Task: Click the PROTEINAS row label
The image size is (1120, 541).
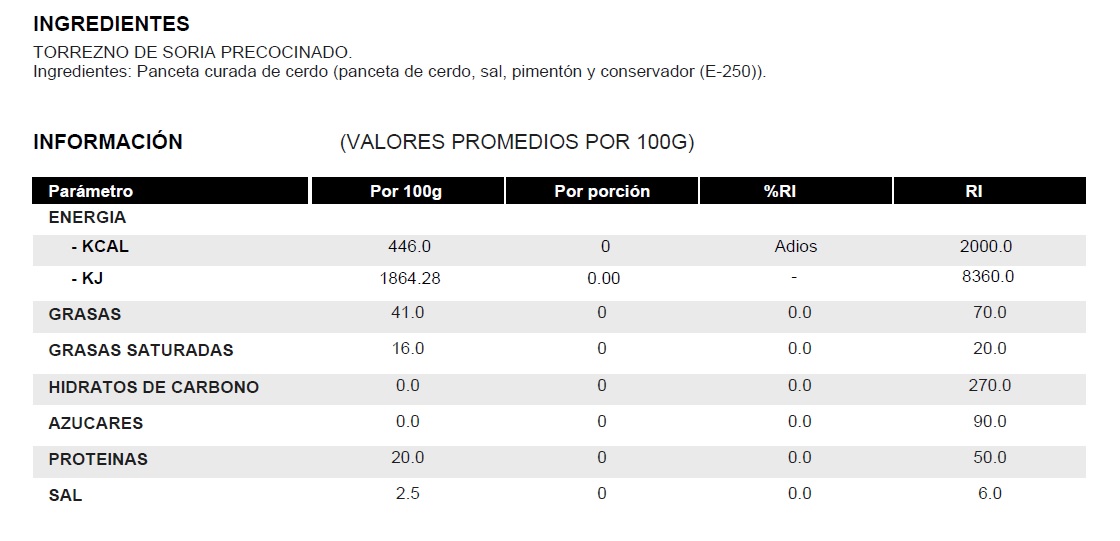Action: [98, 459]
